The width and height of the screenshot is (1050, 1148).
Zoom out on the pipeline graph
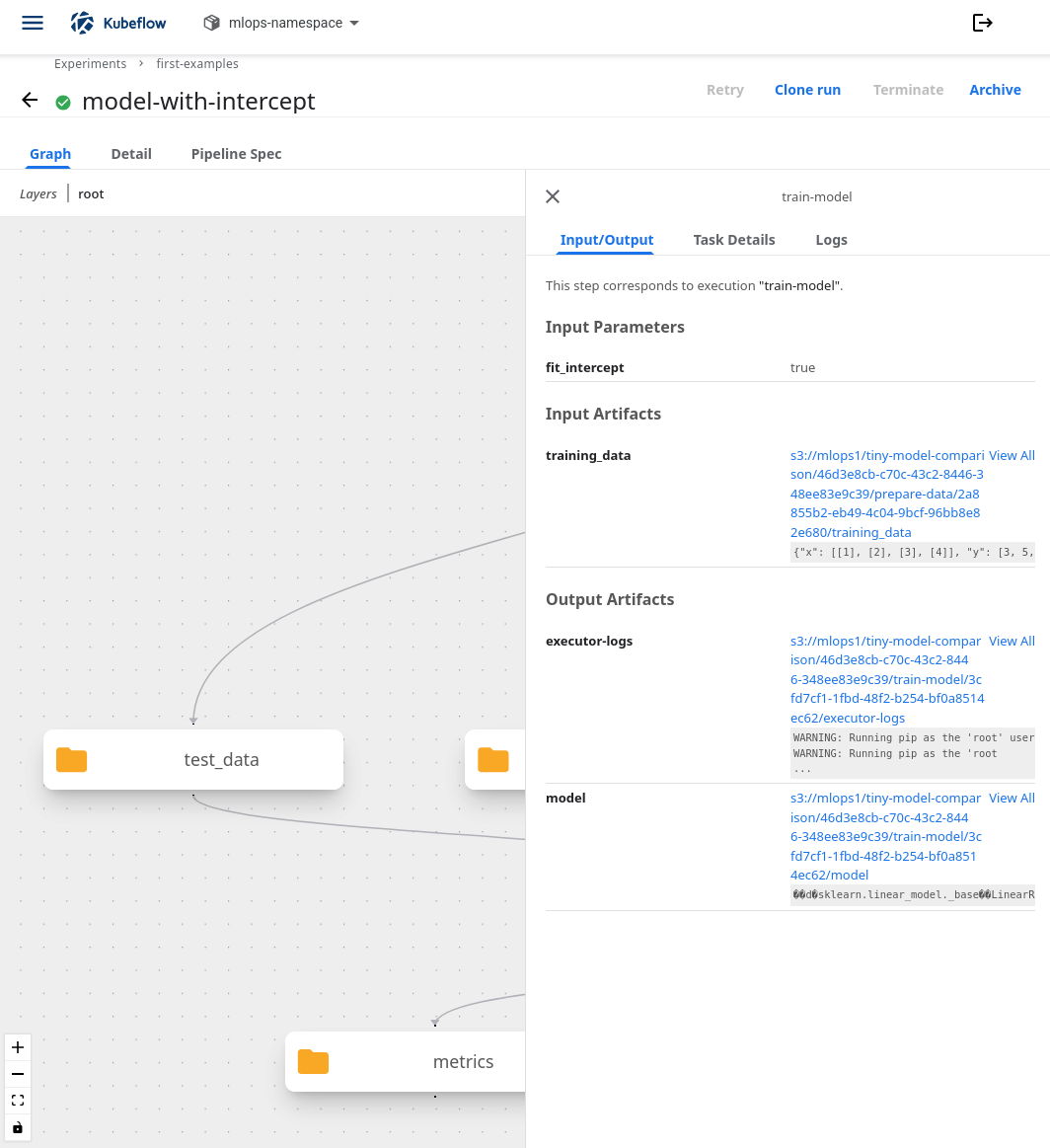tap(18, 1074)
